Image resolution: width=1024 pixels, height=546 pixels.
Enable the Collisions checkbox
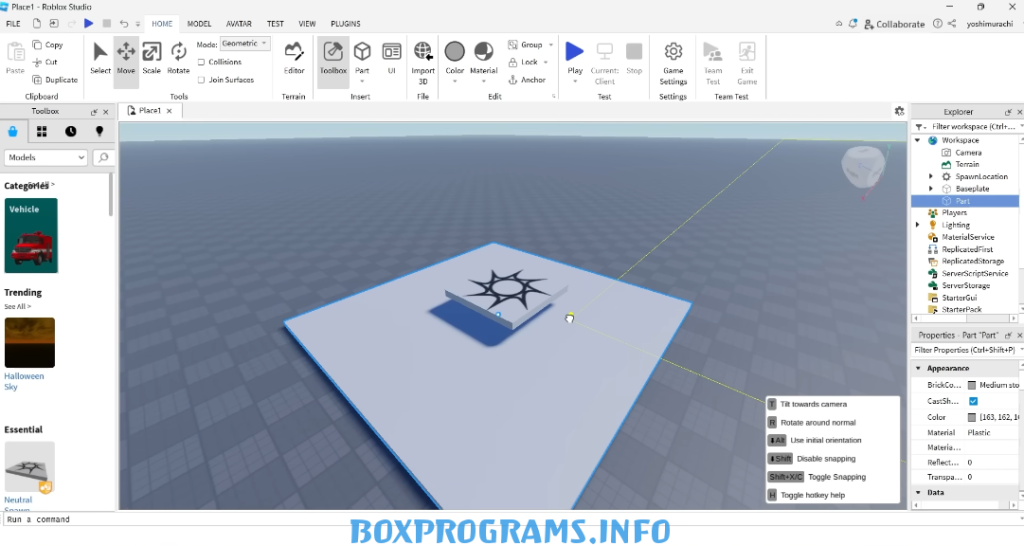[x=201, y=62]
